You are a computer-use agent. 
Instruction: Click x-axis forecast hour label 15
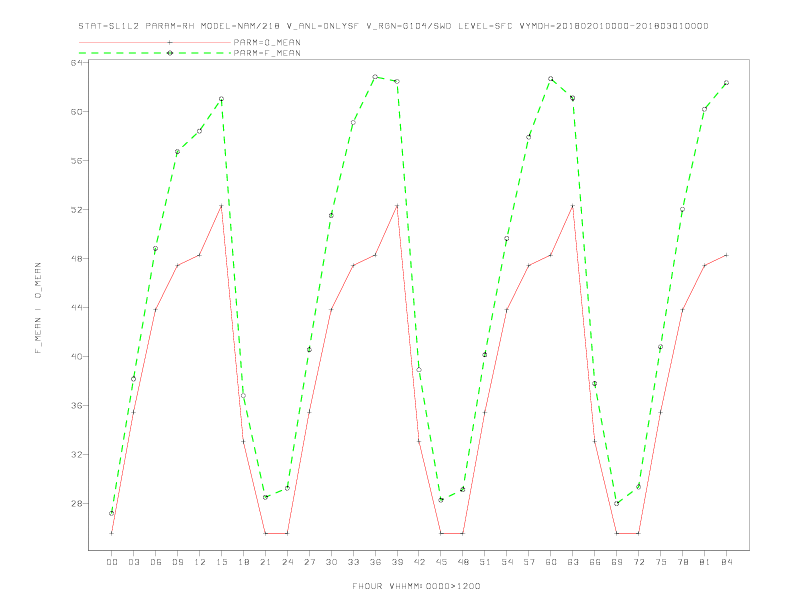221,562
